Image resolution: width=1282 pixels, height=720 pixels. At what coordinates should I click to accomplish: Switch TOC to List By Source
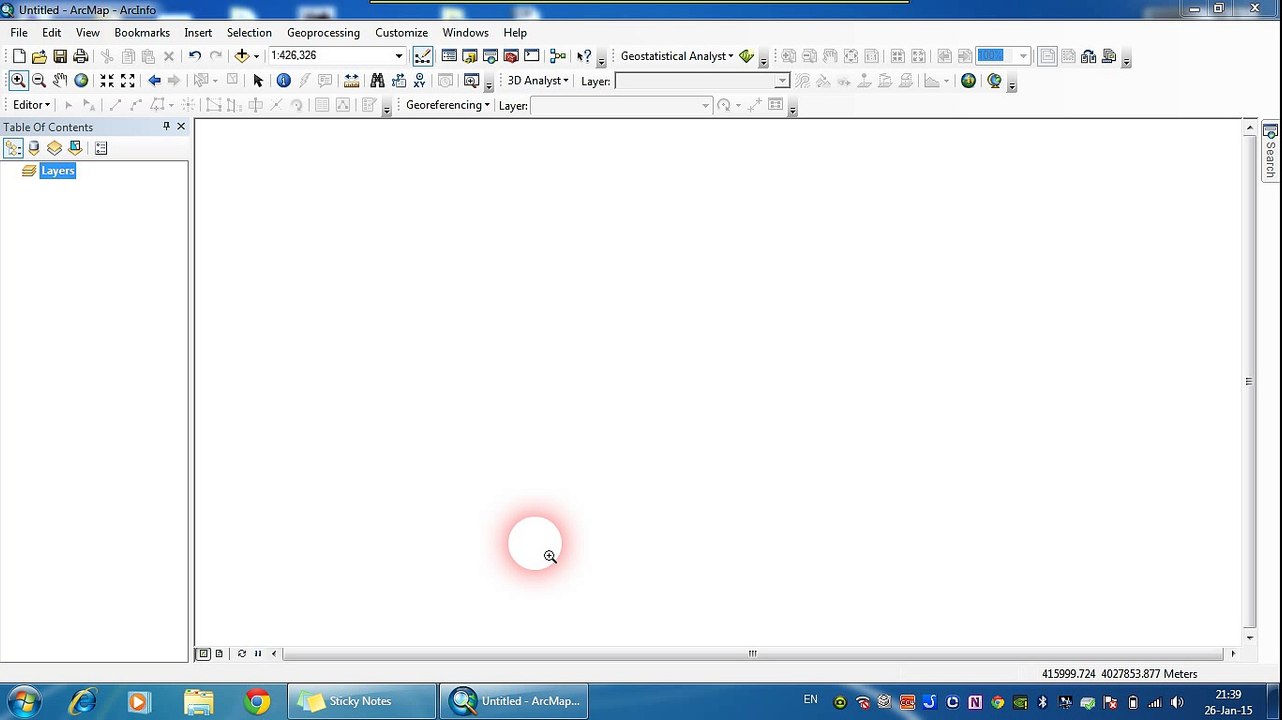(x=34, y=148)
